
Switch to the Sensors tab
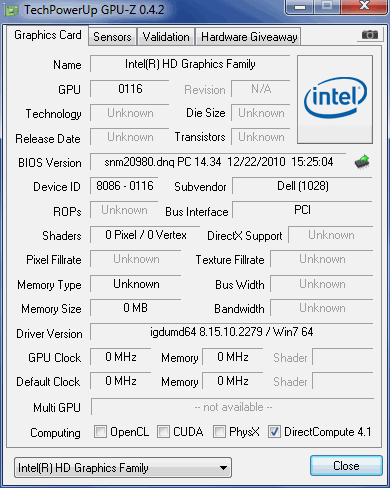point(112,37)
